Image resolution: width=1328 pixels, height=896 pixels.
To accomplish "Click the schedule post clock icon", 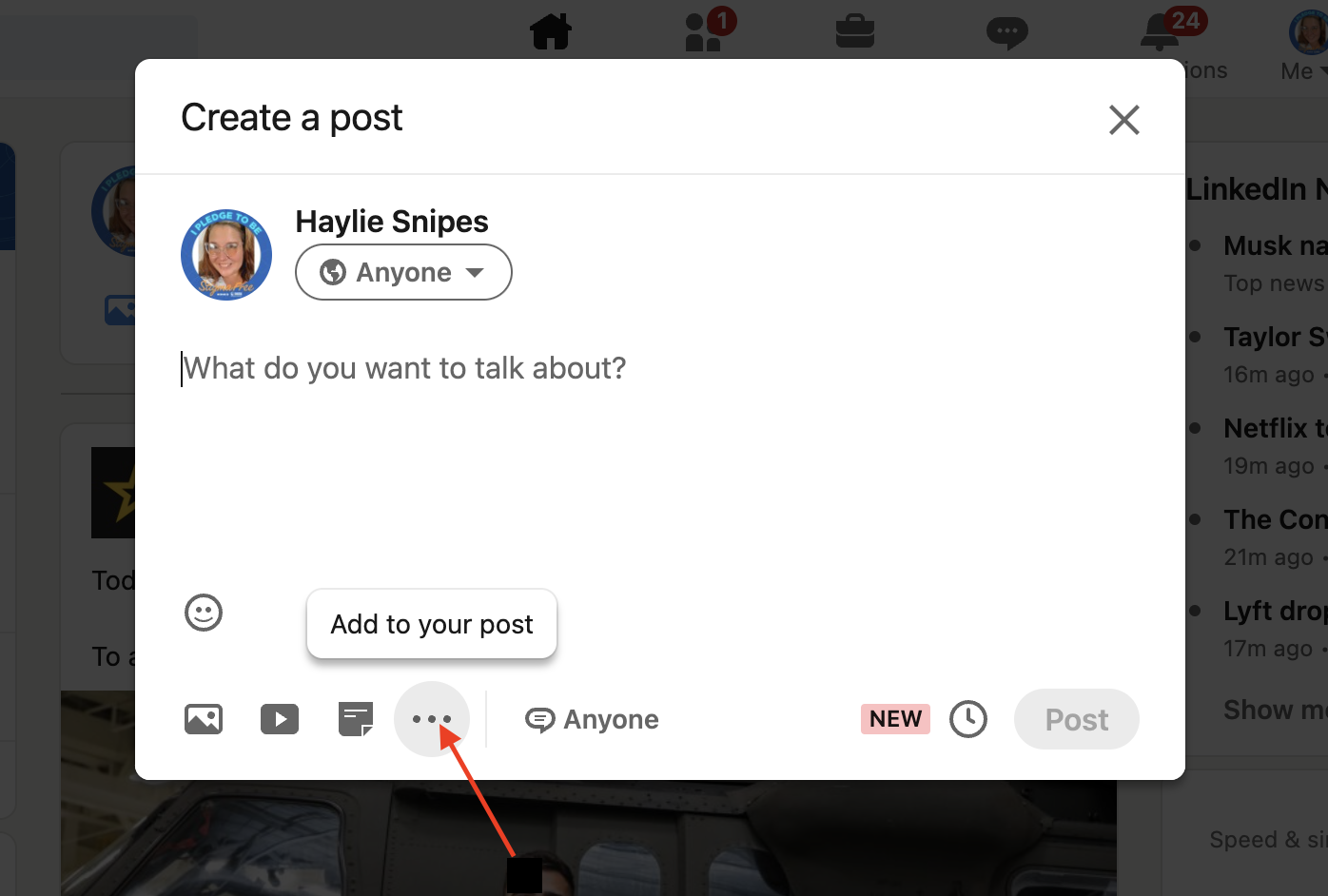I will [x=968, y=719].
